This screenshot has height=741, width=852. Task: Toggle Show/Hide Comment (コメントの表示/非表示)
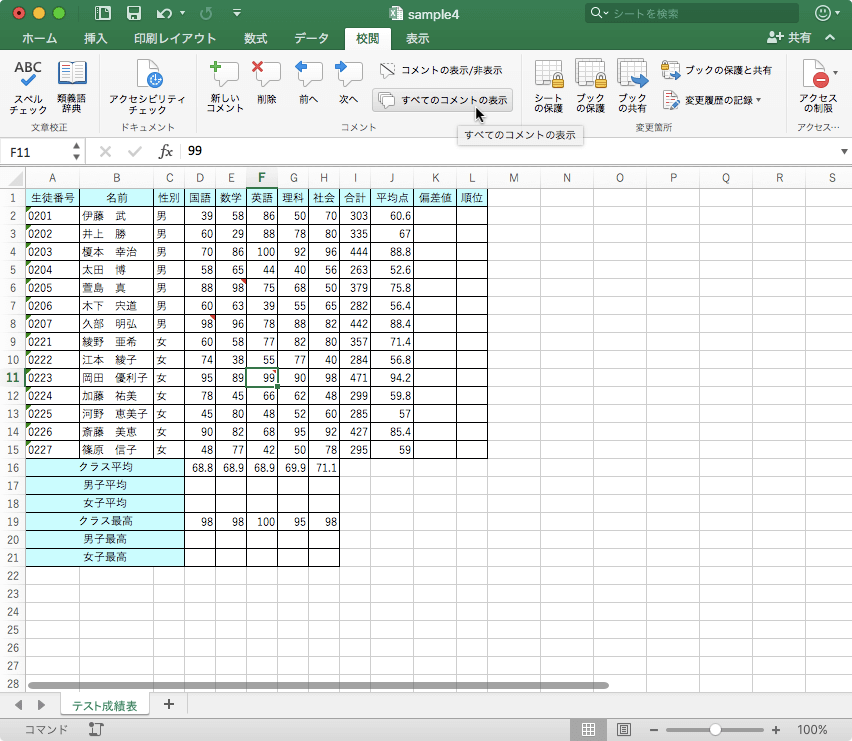(x=441, y=70)
